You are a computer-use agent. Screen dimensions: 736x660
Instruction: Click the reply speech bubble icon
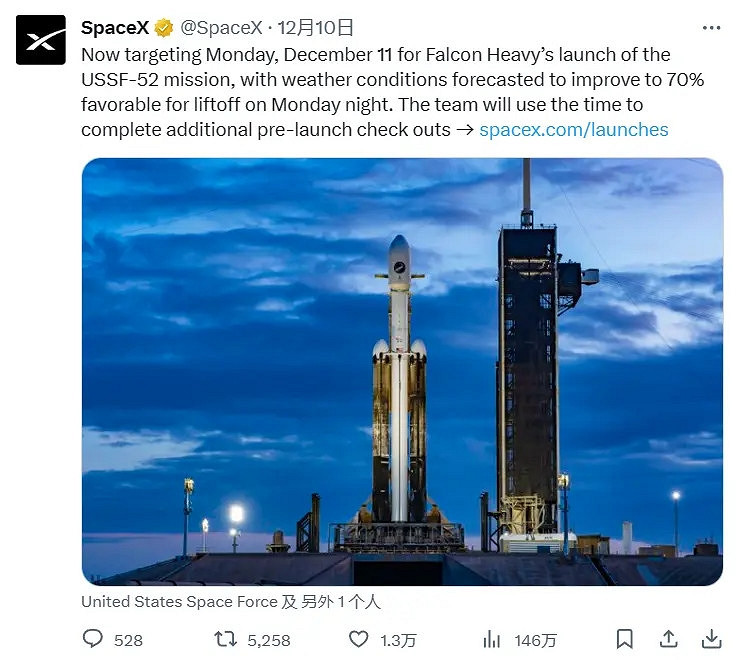click(x=92, y=639)
